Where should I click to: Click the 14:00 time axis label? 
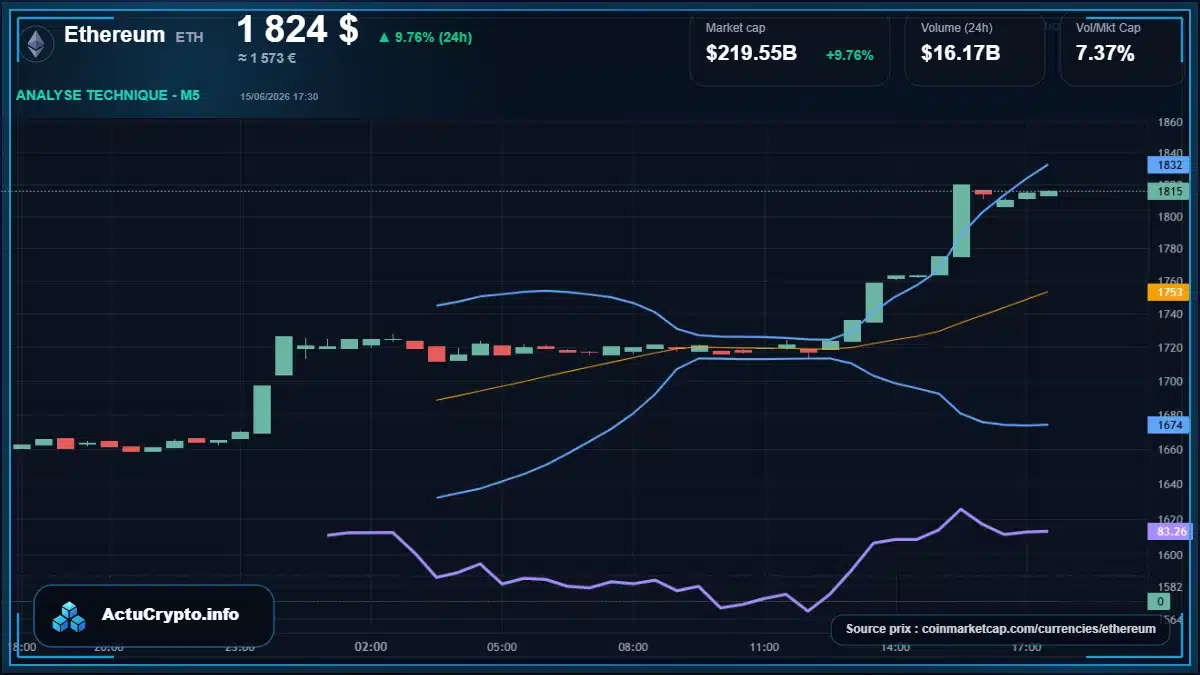pyautogui.click(x=895, y=647)
